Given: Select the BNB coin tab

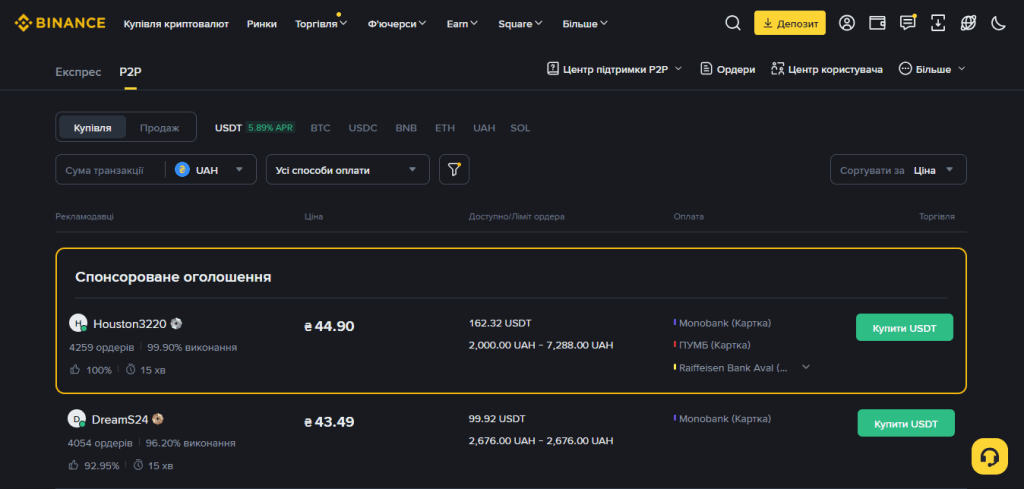Looking at the screenshot, I should pyautogui.click(x=406, y=128).
